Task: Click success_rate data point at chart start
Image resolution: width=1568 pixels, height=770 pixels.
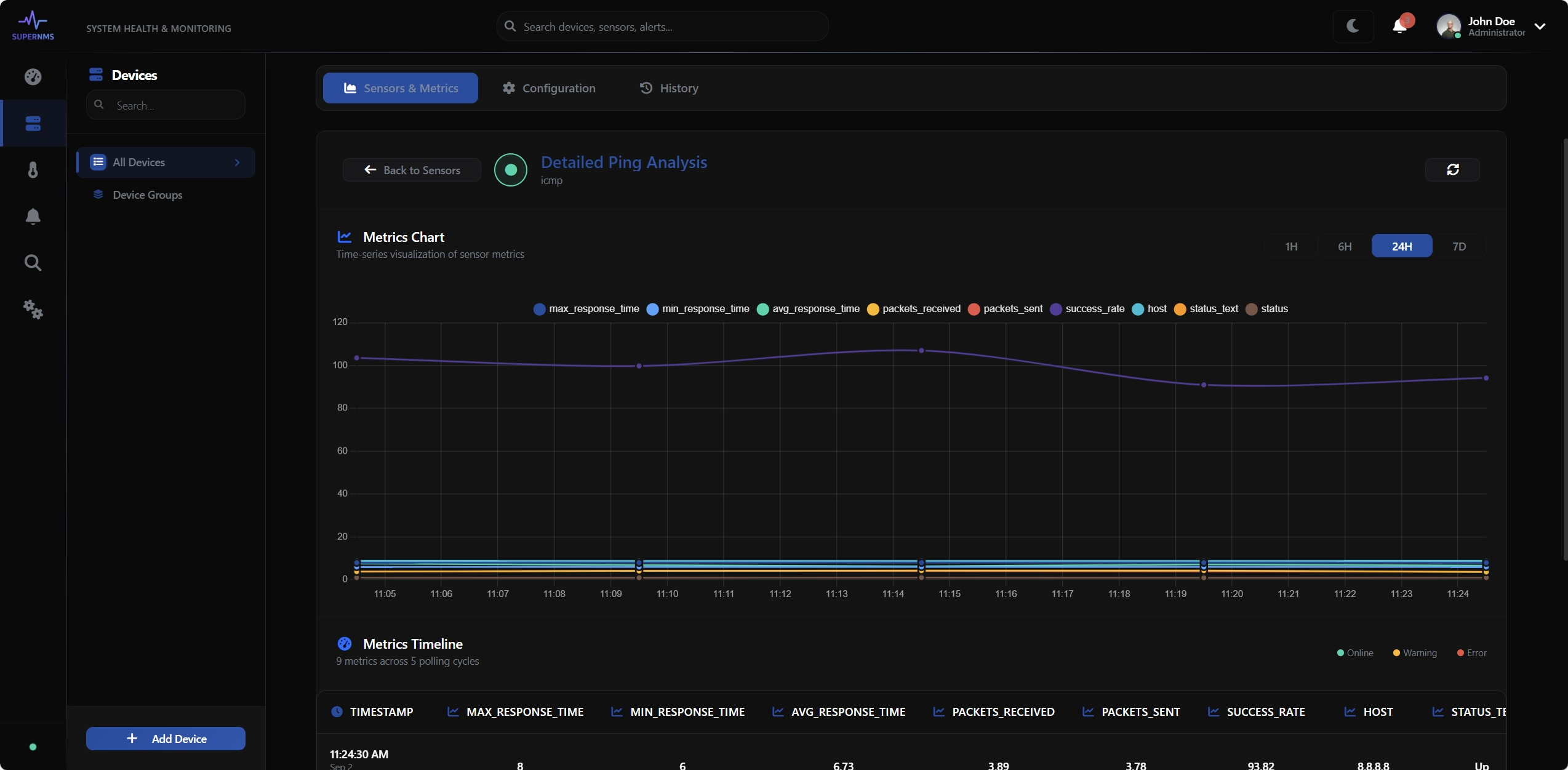Action: coord(356,358)
